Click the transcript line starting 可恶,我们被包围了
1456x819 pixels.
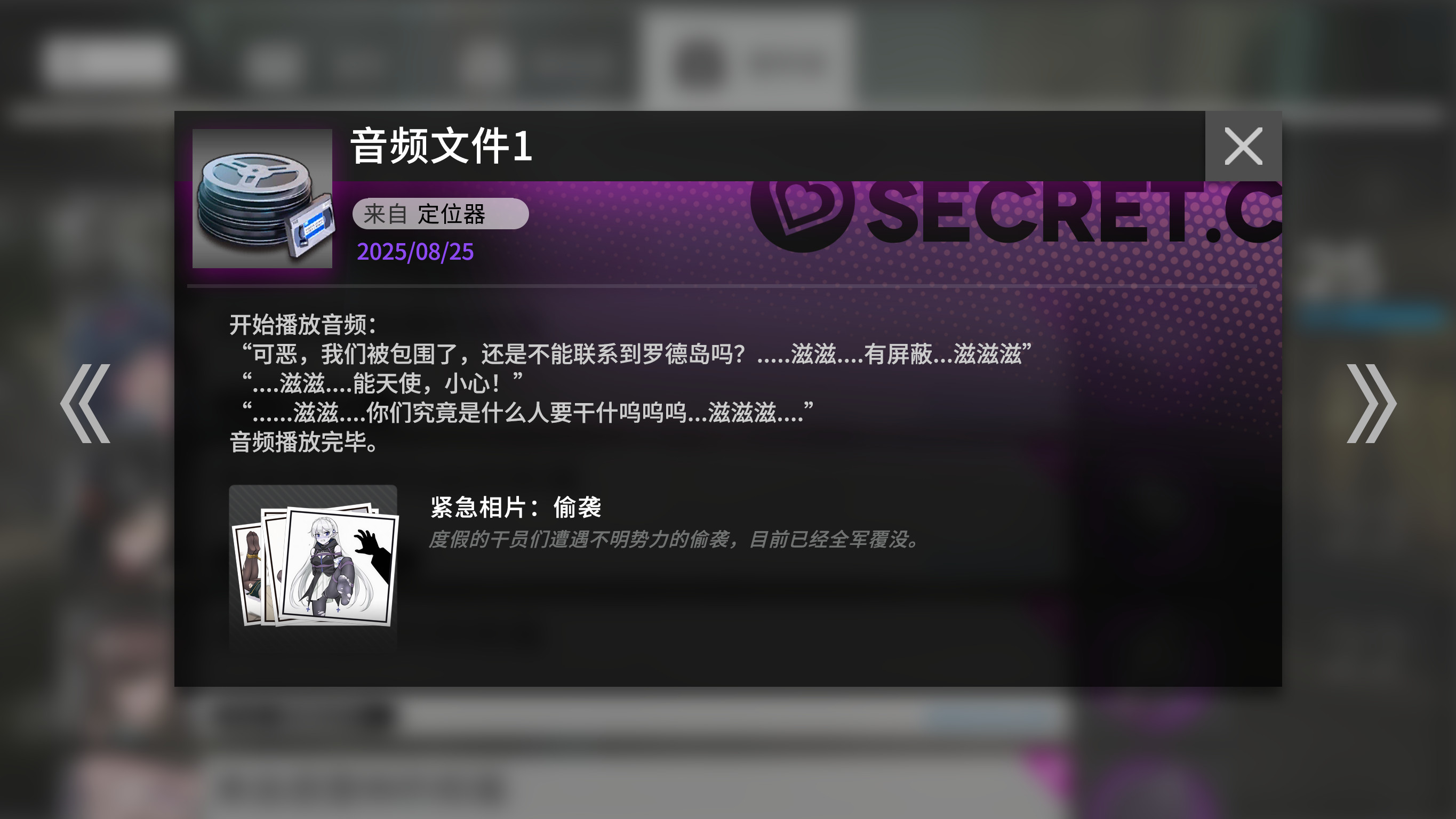pos(636,355)
